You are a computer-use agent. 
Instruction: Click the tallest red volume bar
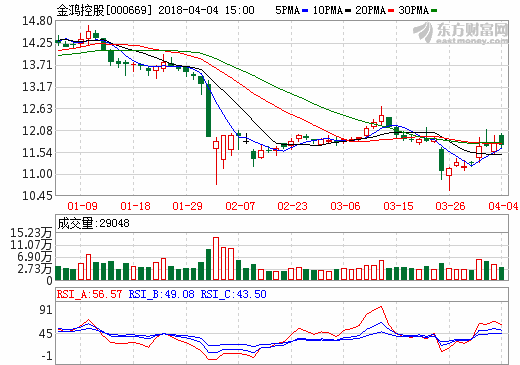pyautogui.click(x=216, y=259)
